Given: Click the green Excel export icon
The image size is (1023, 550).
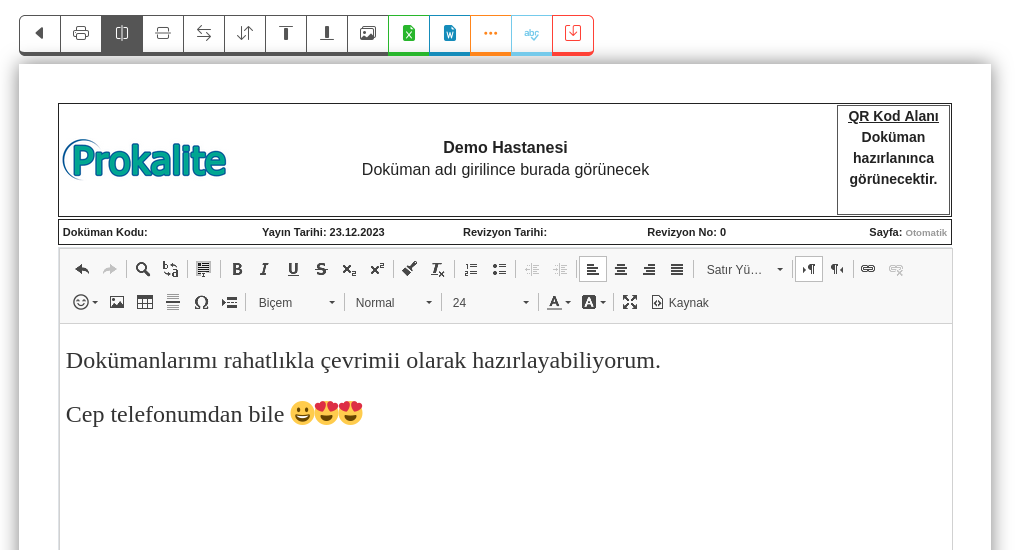Looking at the screenshot, I should (x=409, y=33).
